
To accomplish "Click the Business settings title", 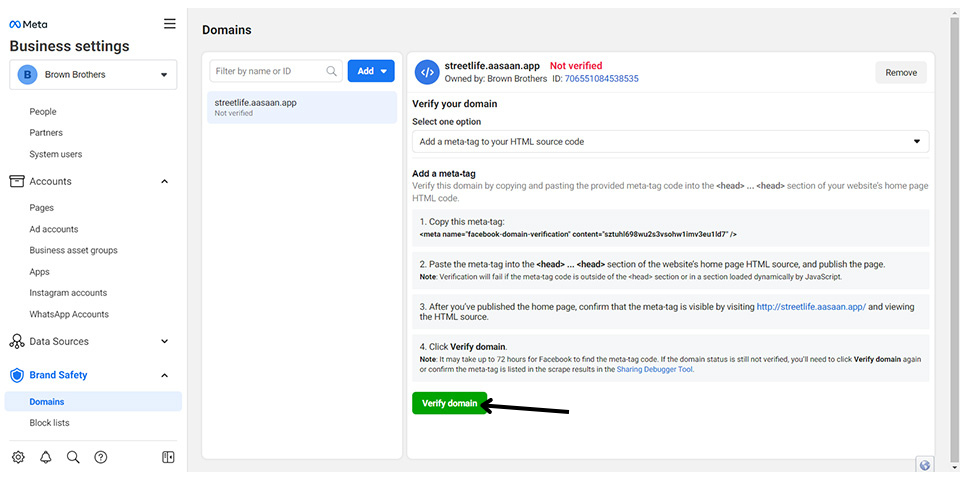I will [x=70, y=47].
